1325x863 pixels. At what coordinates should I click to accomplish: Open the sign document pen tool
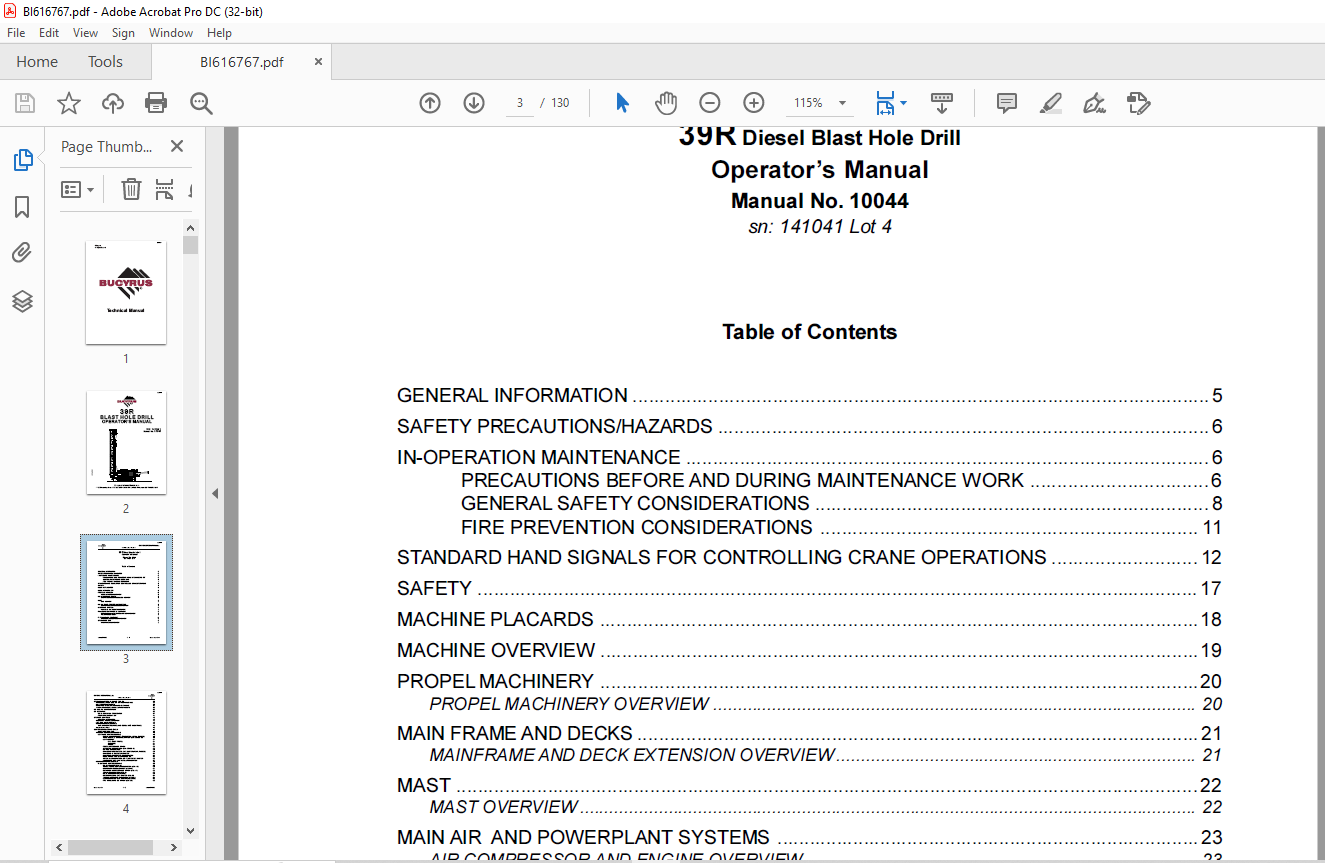coord(1094,103)
